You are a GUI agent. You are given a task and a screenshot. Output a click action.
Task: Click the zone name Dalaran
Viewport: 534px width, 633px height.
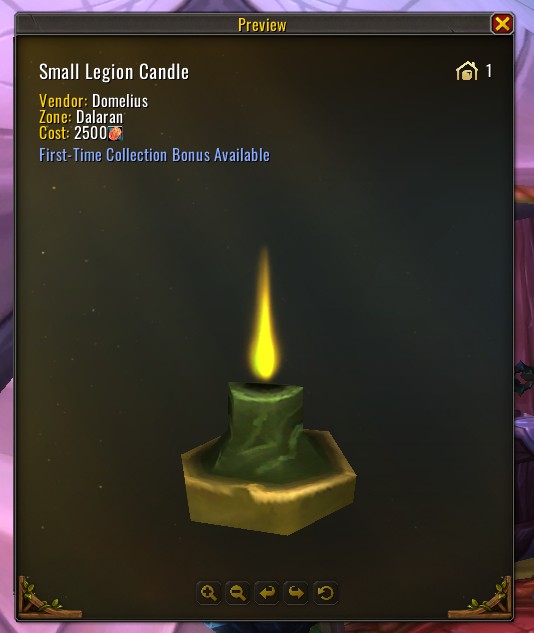(99, 117)
